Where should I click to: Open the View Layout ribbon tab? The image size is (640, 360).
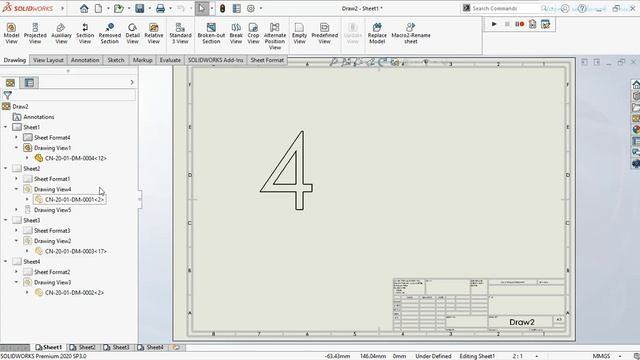(x=49, y=60)
